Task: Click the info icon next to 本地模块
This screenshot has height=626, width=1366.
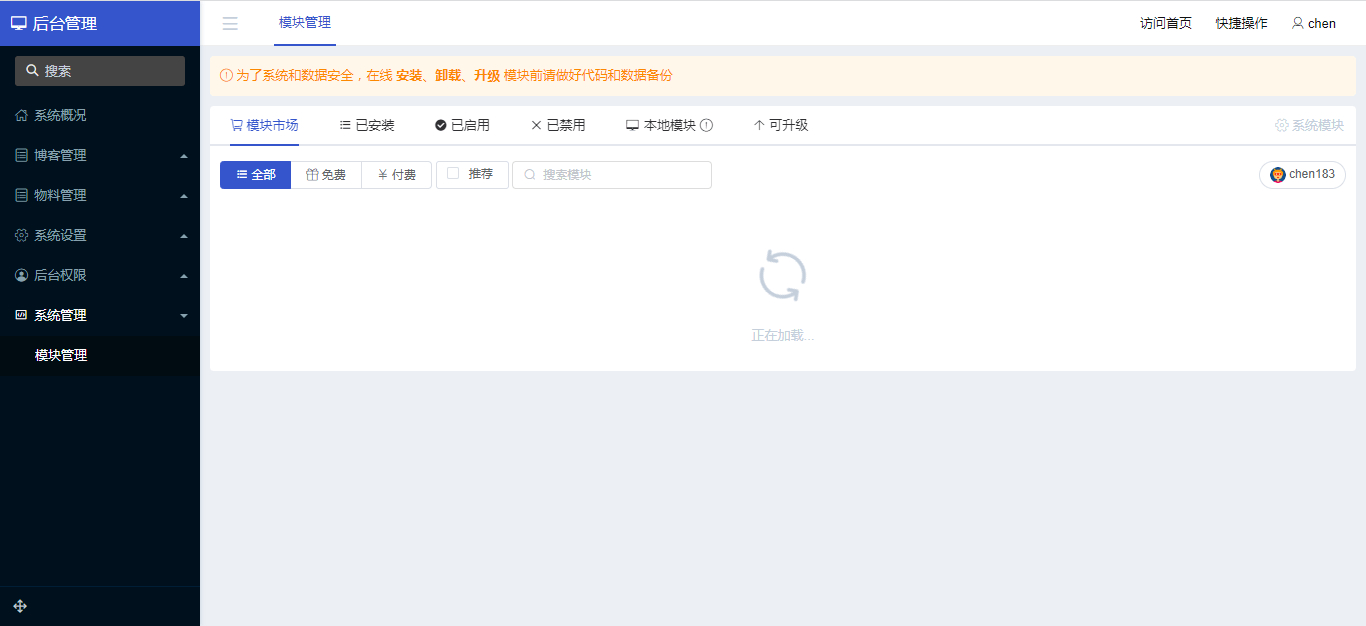Action: click(x=706, y=125)
